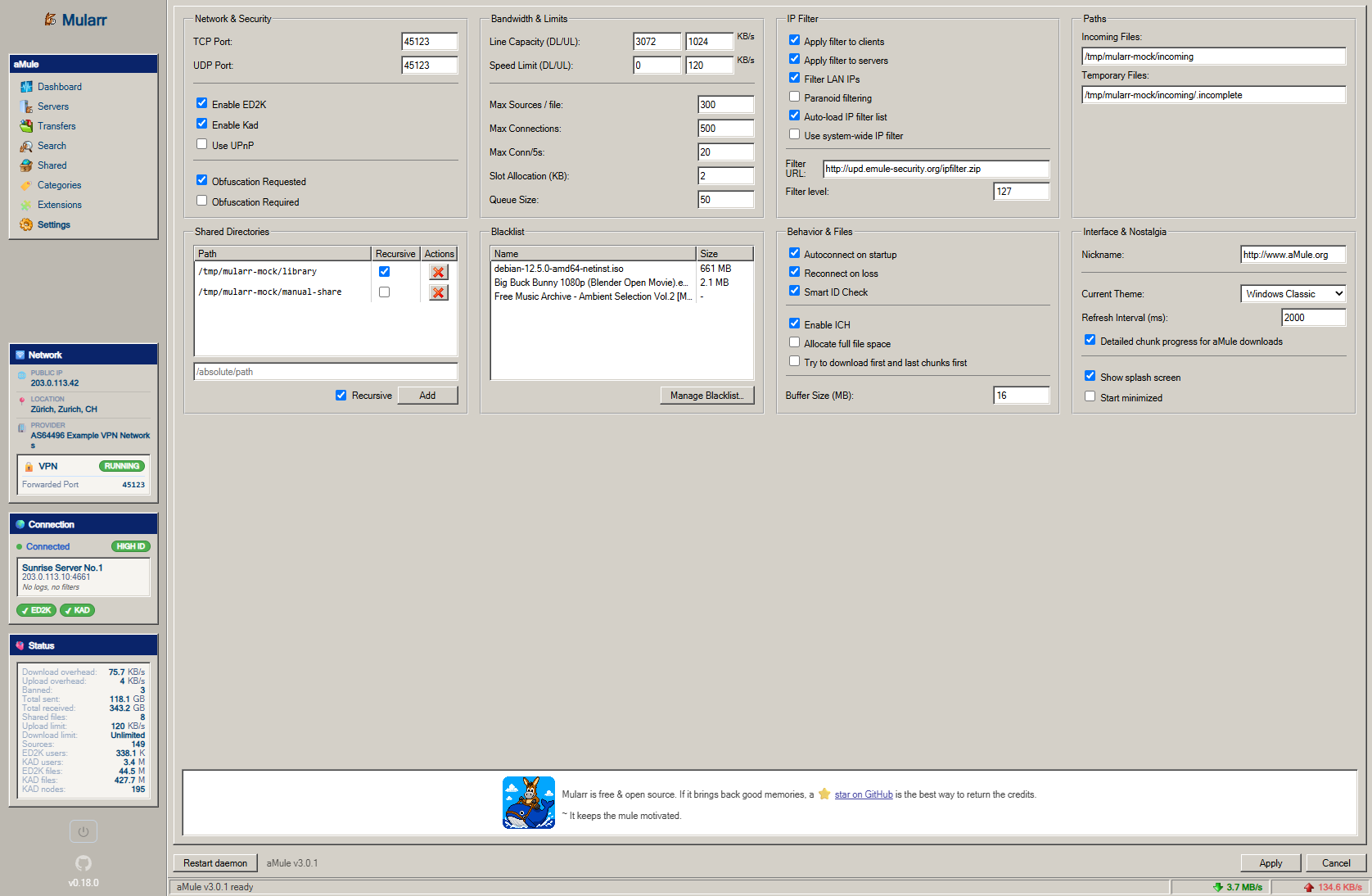
Task: Click the download speed arrow icon
Action: pos(1217,887)
